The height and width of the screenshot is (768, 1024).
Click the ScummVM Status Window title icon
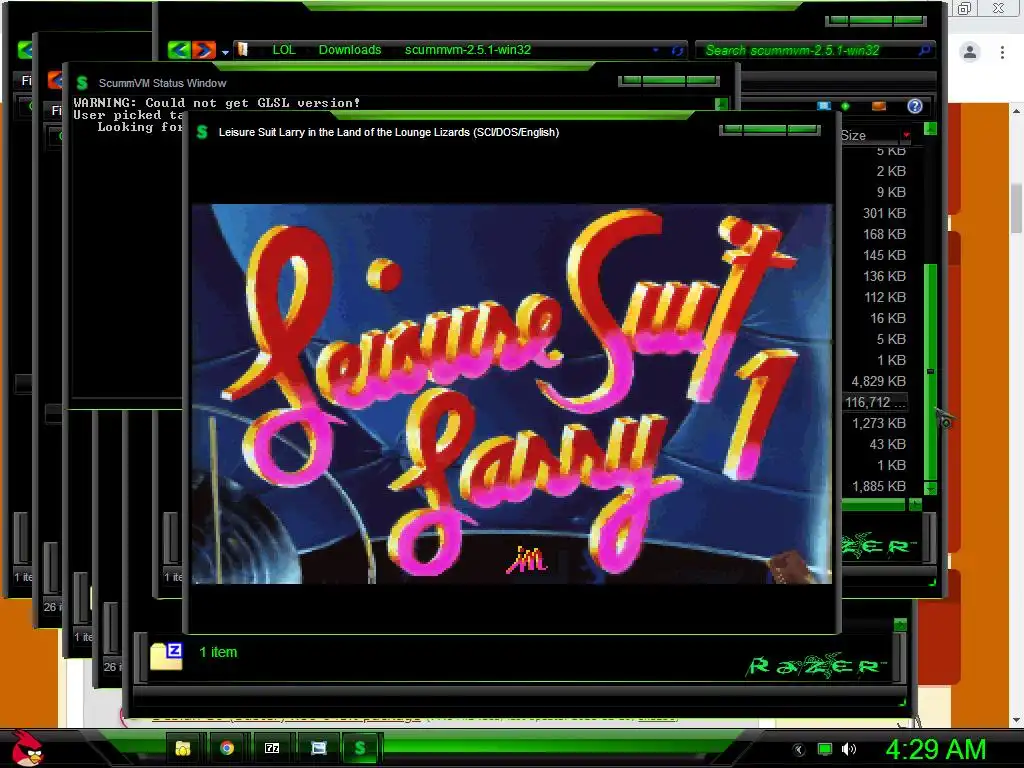click(x=82, y=83)
